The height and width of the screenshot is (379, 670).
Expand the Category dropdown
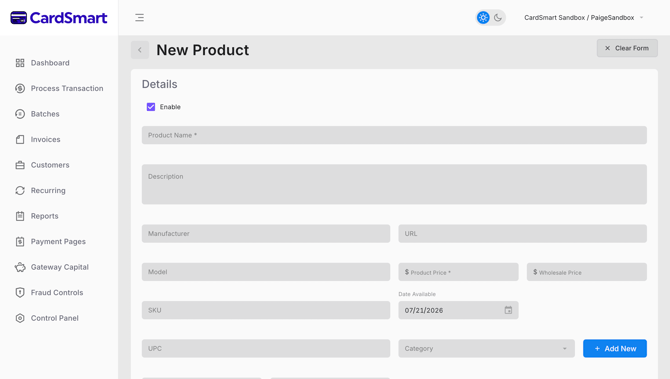pos(486,349)
